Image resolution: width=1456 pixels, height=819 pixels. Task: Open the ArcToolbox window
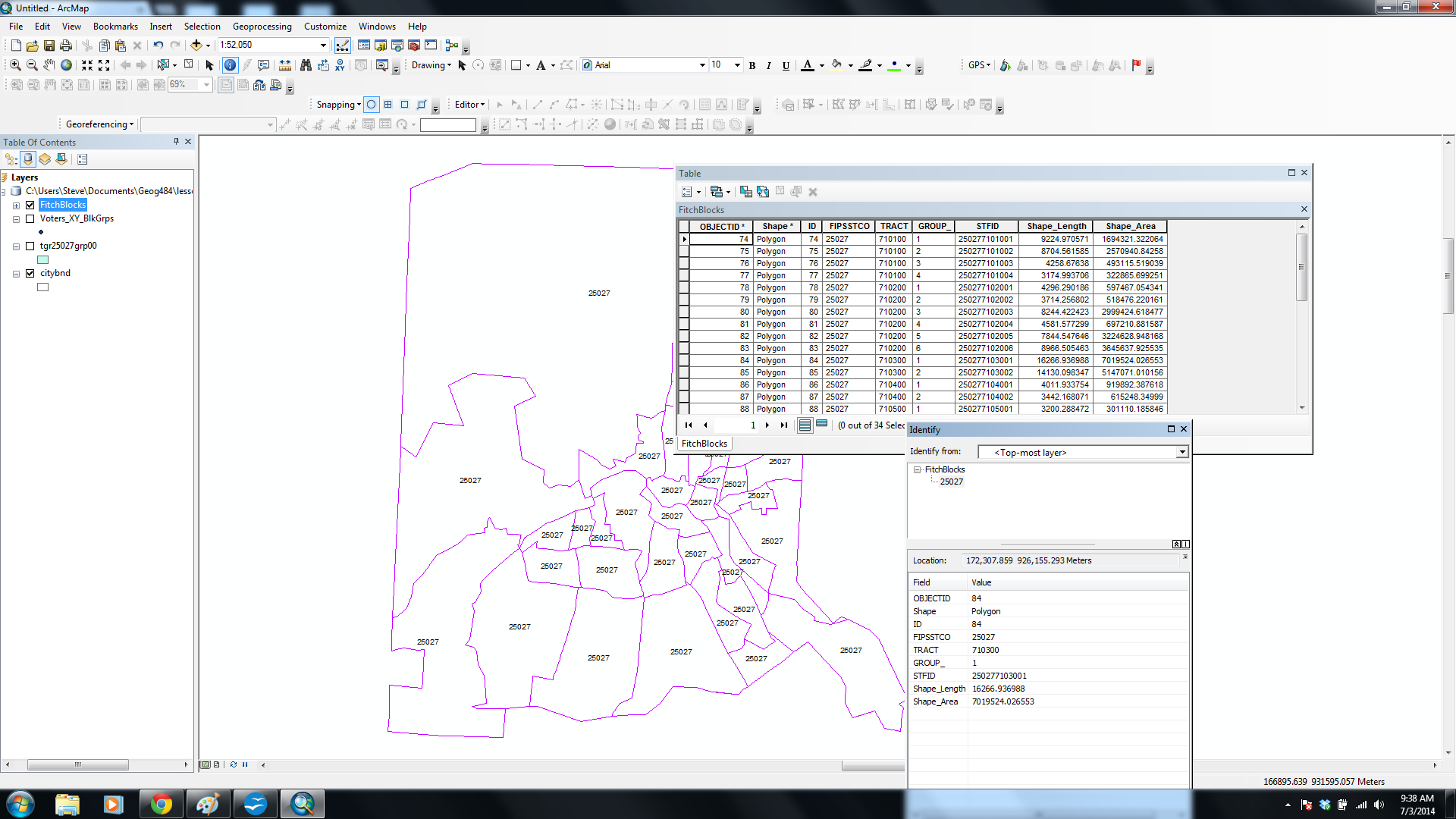tap(414, 45)
